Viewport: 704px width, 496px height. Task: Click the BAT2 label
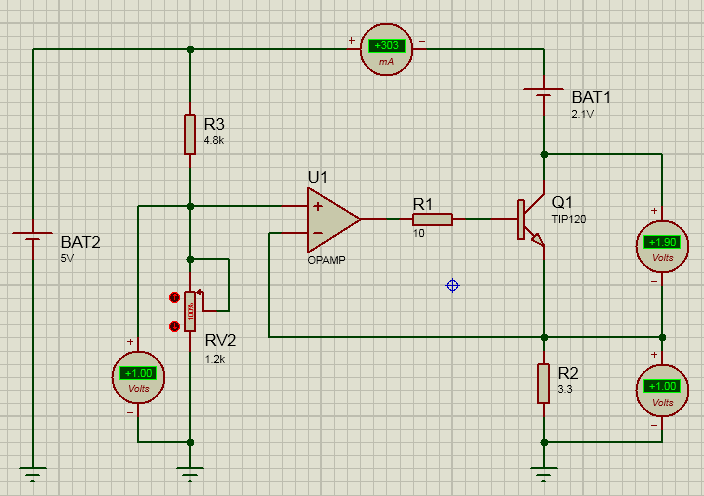(x=80, y=242)
